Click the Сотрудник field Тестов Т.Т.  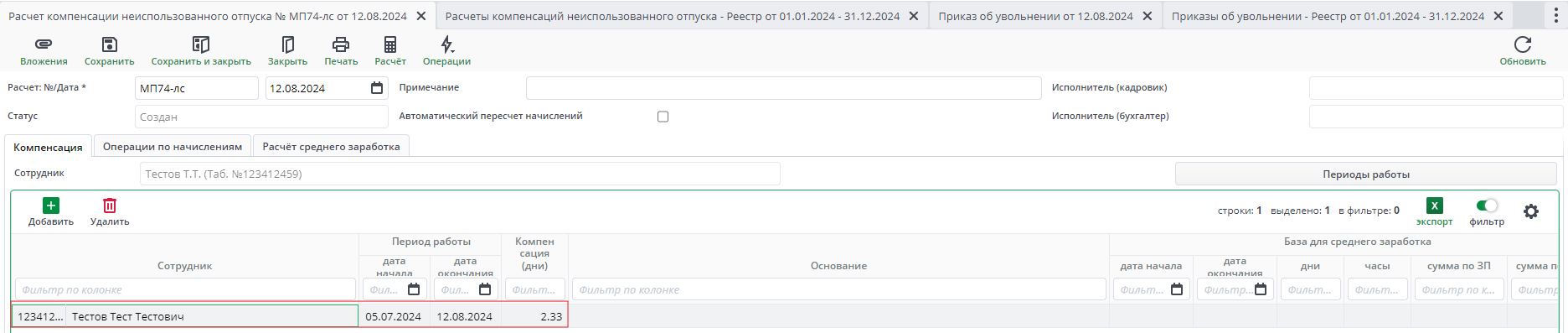(x=460, y=174)
